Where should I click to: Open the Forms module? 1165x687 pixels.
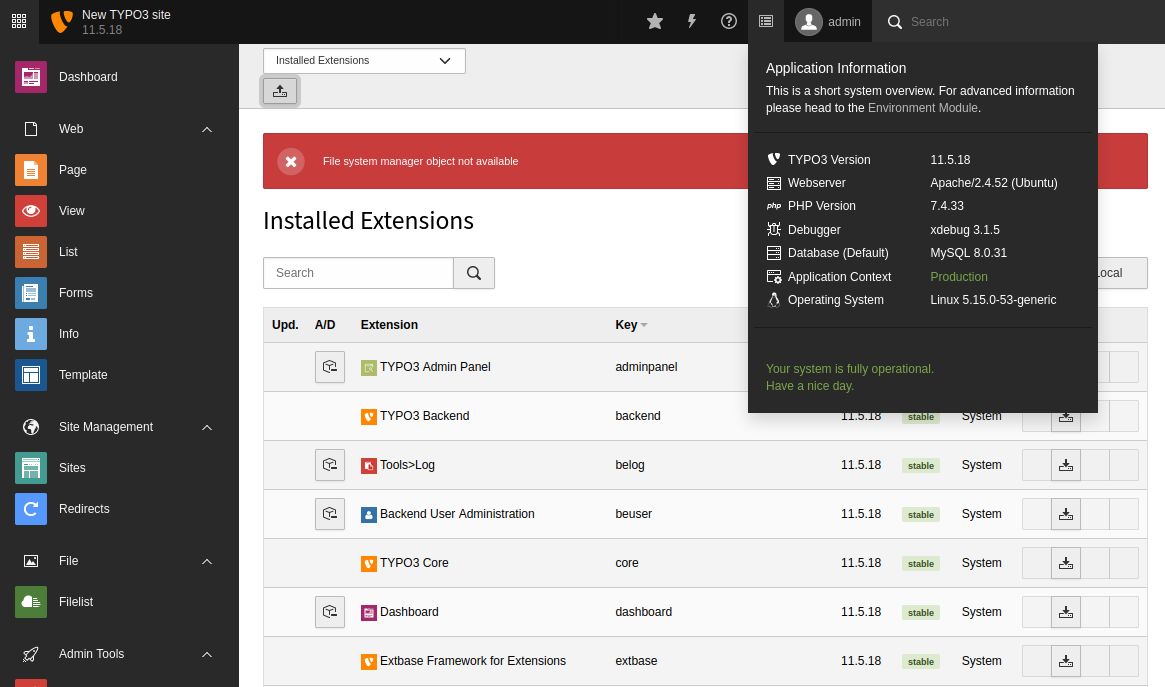tap(119, 293)
